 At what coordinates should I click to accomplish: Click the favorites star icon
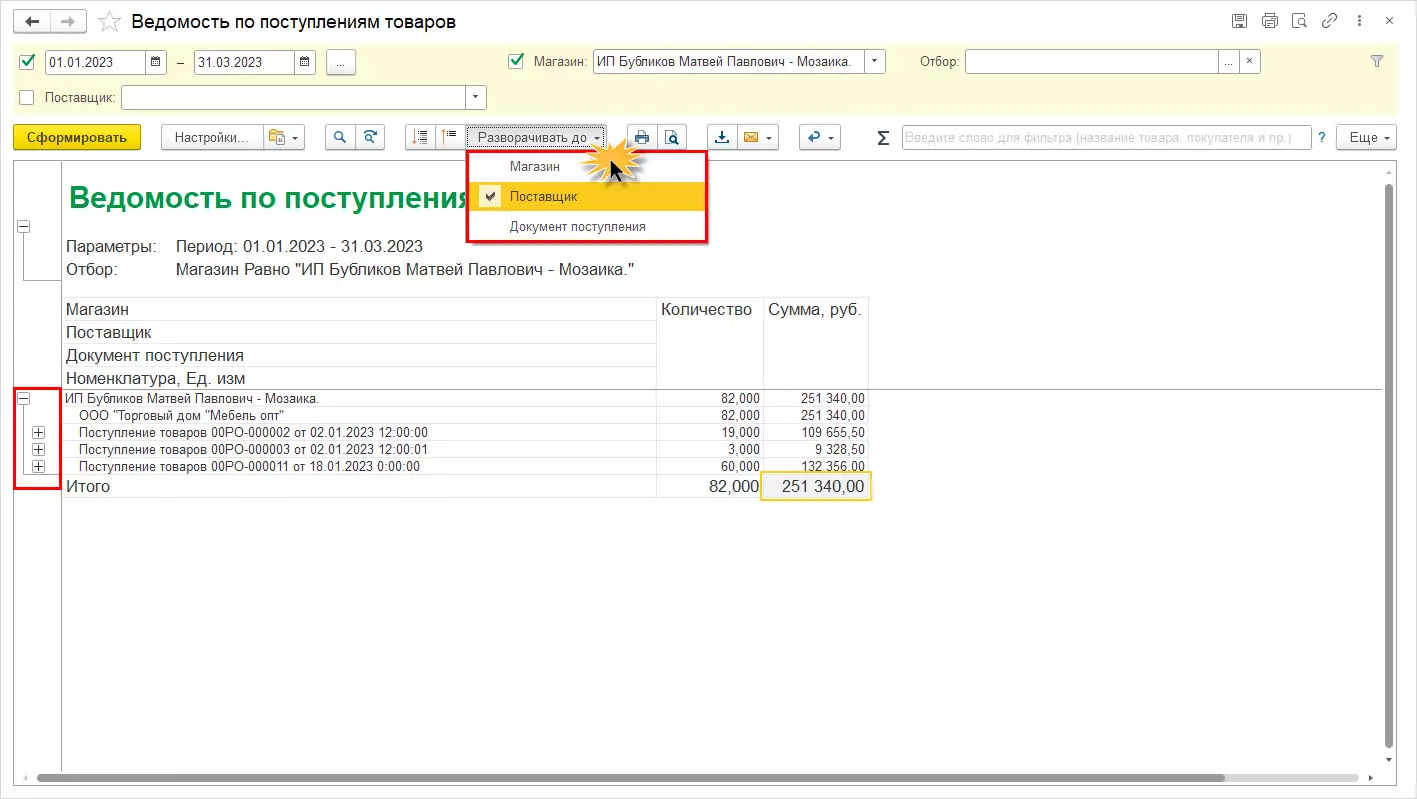coord(111,22)
